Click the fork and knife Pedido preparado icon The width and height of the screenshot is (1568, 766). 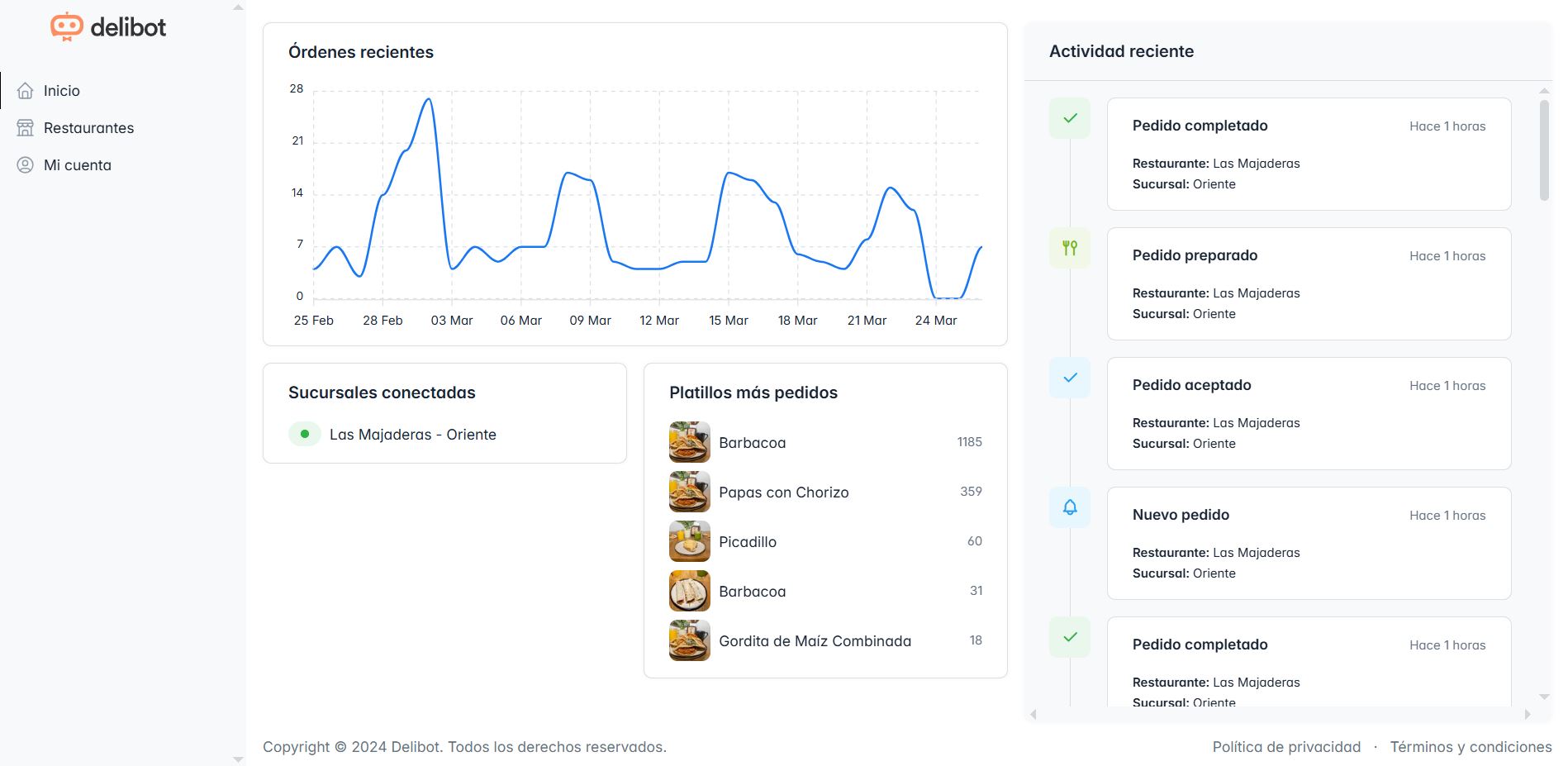coord(1070,248)
